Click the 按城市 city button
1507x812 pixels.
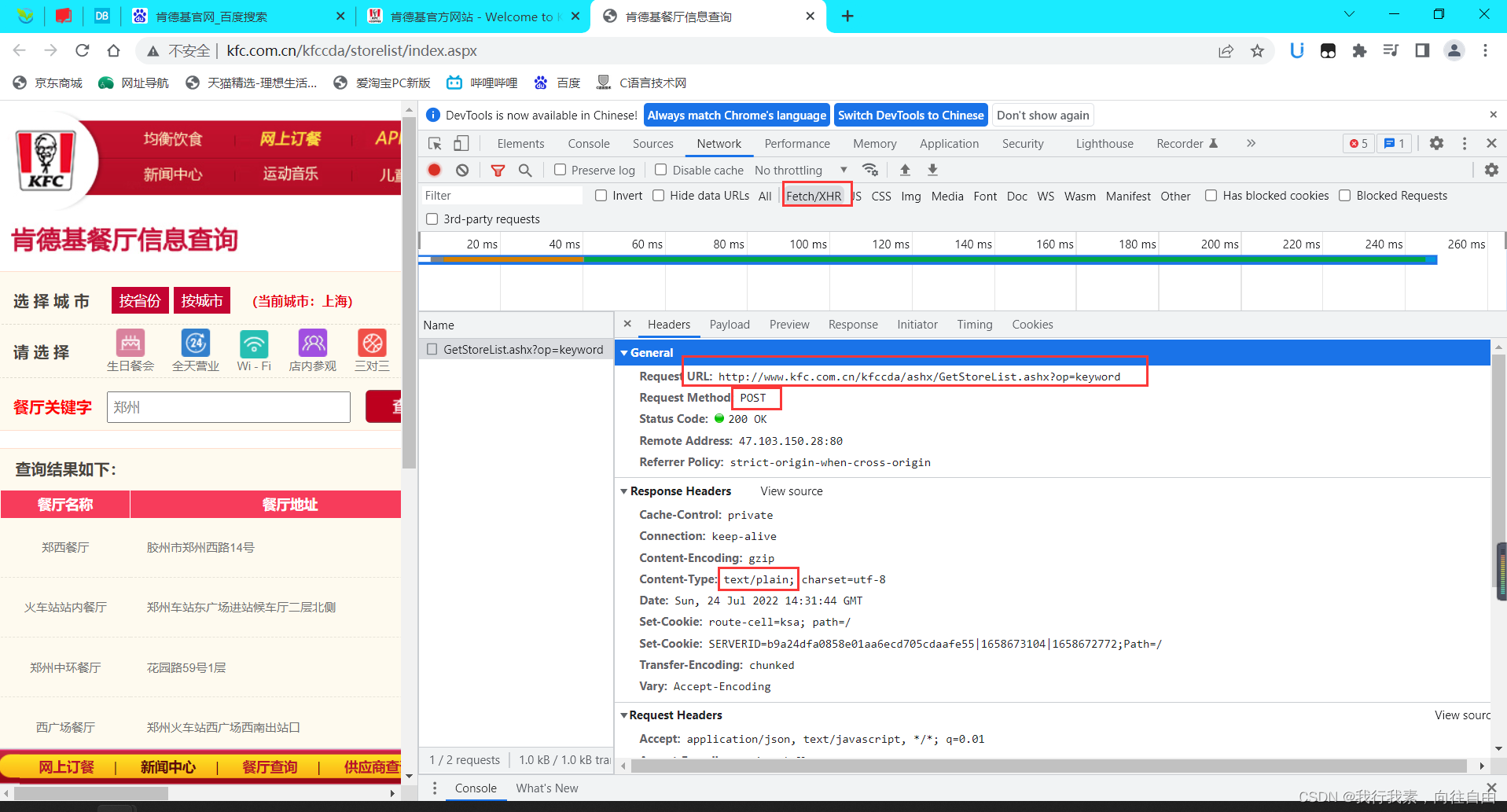(202, 300)
